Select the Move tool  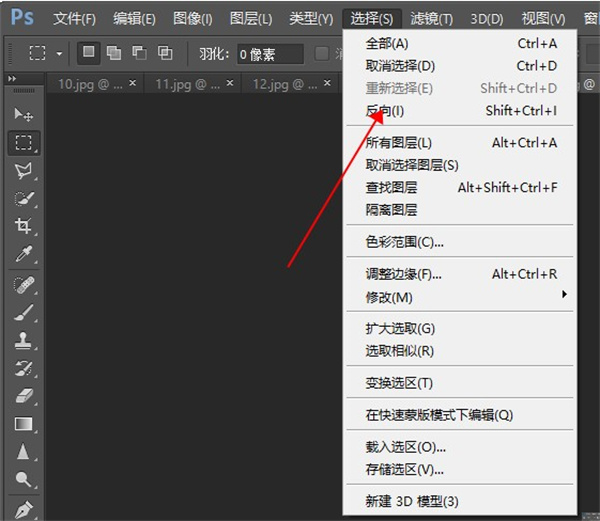[x=24, y=115]
